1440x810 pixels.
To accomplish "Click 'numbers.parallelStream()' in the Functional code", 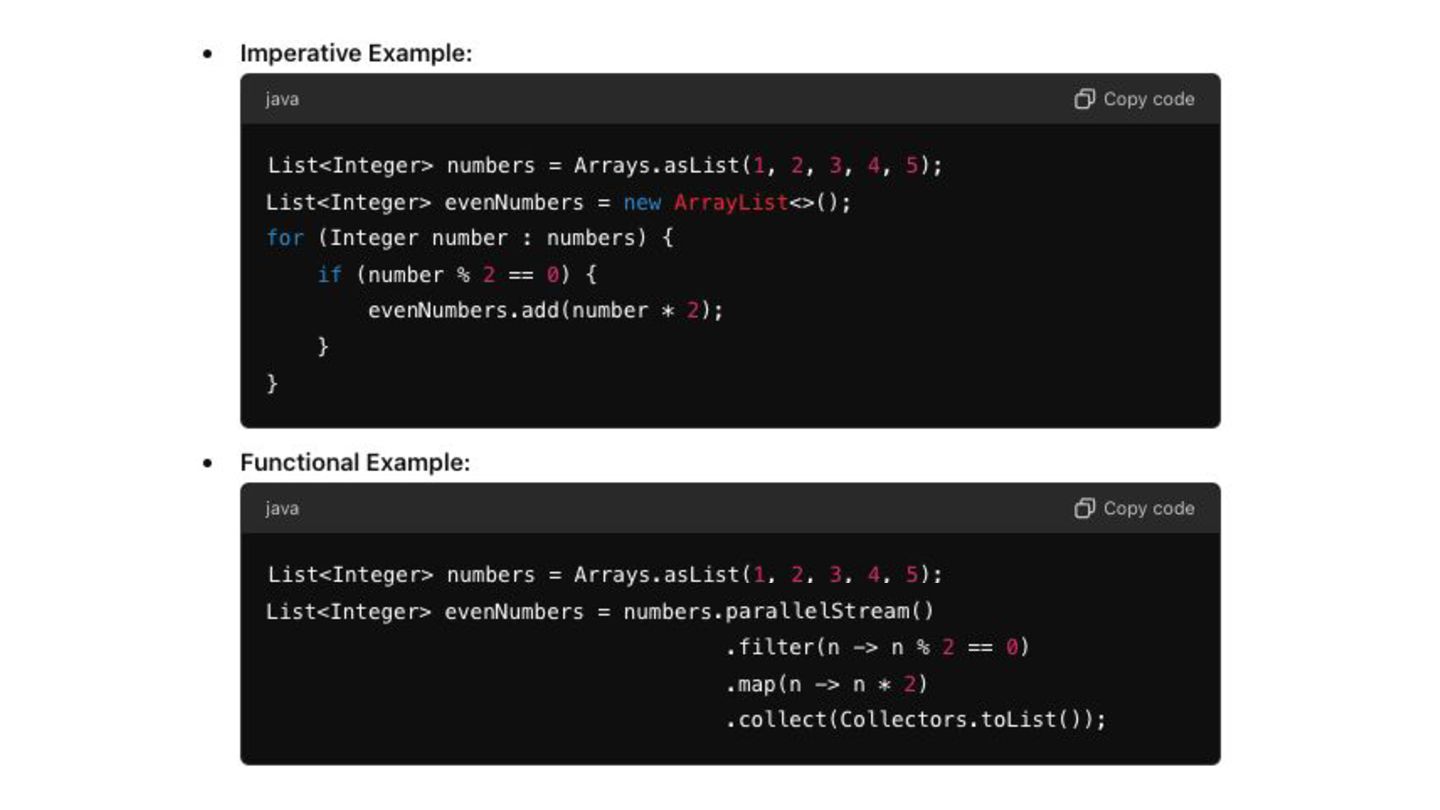I will [778, 611].
